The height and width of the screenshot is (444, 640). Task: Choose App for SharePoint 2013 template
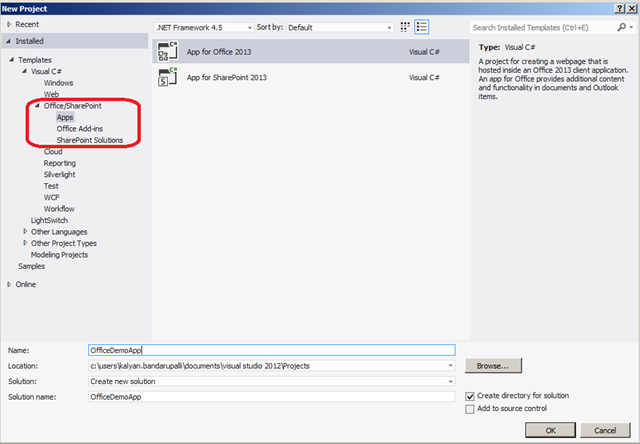click(311, 77)
